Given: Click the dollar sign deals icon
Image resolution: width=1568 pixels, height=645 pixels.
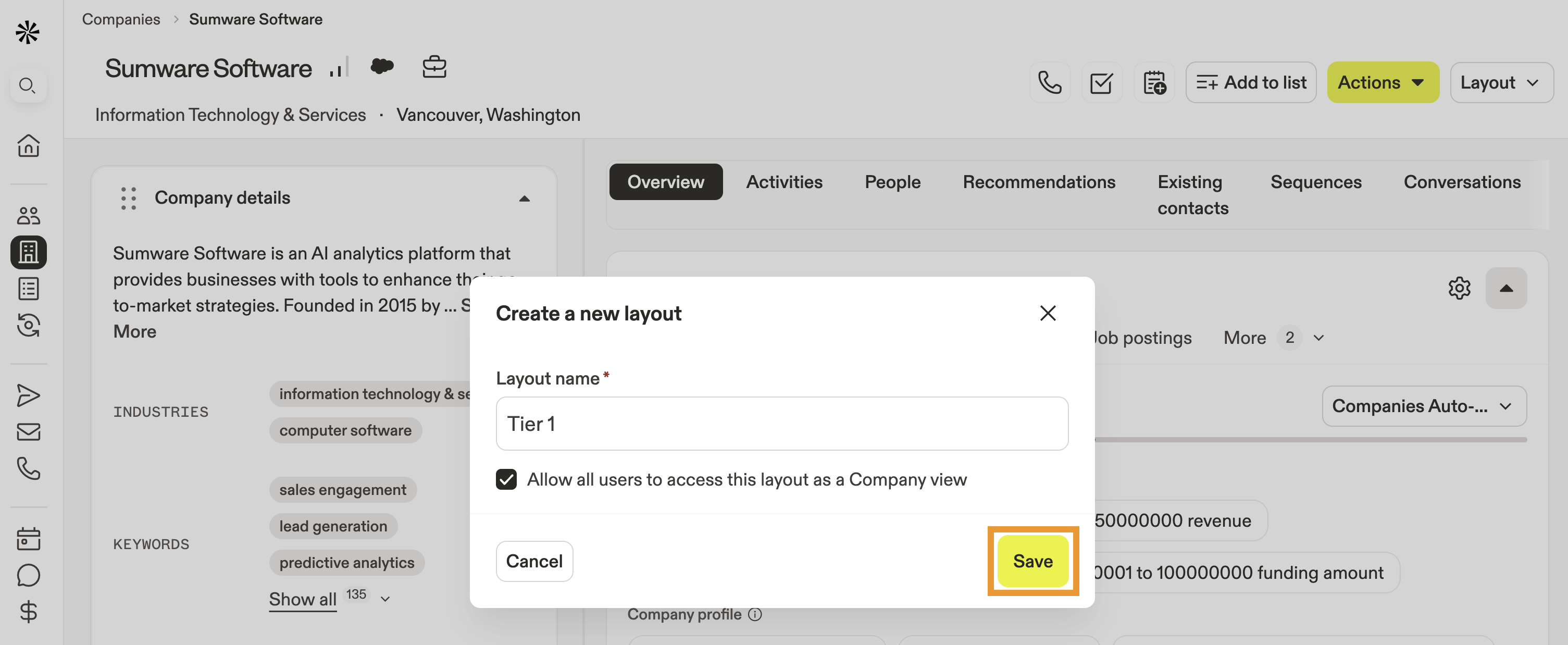Looking at the screenshot, I should (x=28, y=611).
